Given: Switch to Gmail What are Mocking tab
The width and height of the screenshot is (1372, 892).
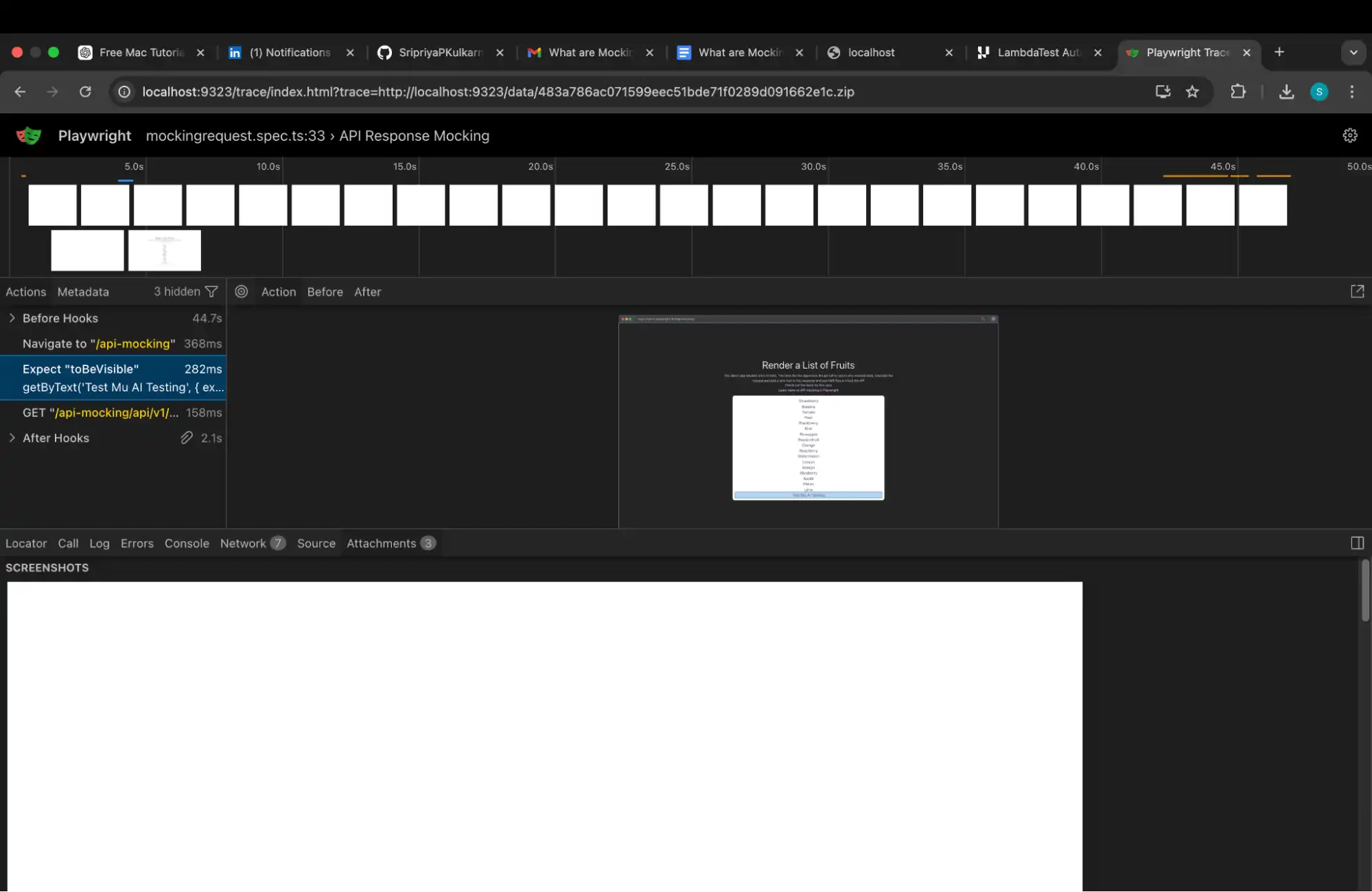Looking at the screenshot, I should 590,52.
